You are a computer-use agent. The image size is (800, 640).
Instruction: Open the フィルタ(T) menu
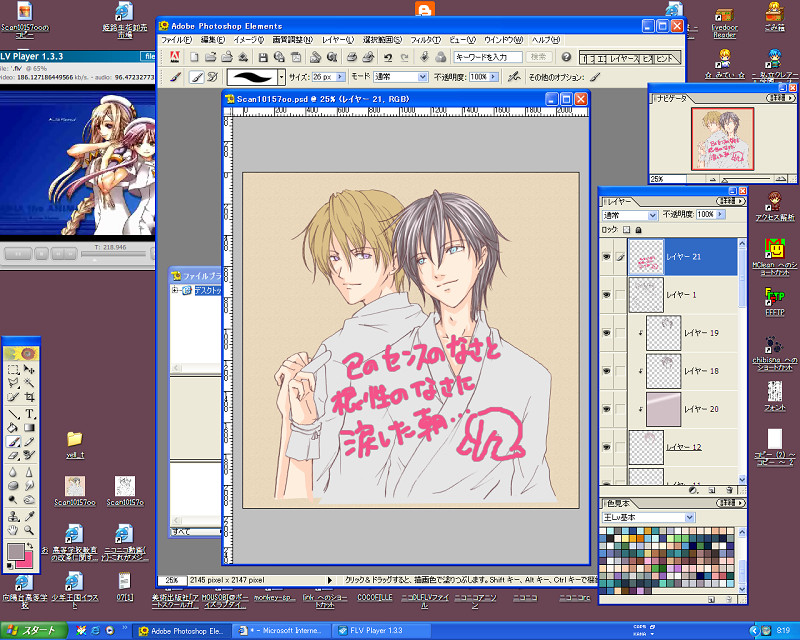click(426, 40)
